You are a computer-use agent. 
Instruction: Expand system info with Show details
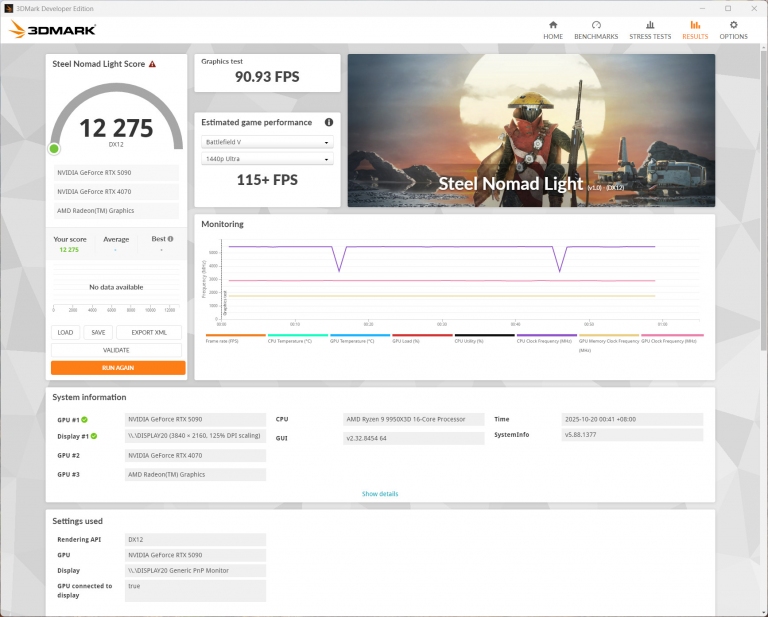[380, 494]
